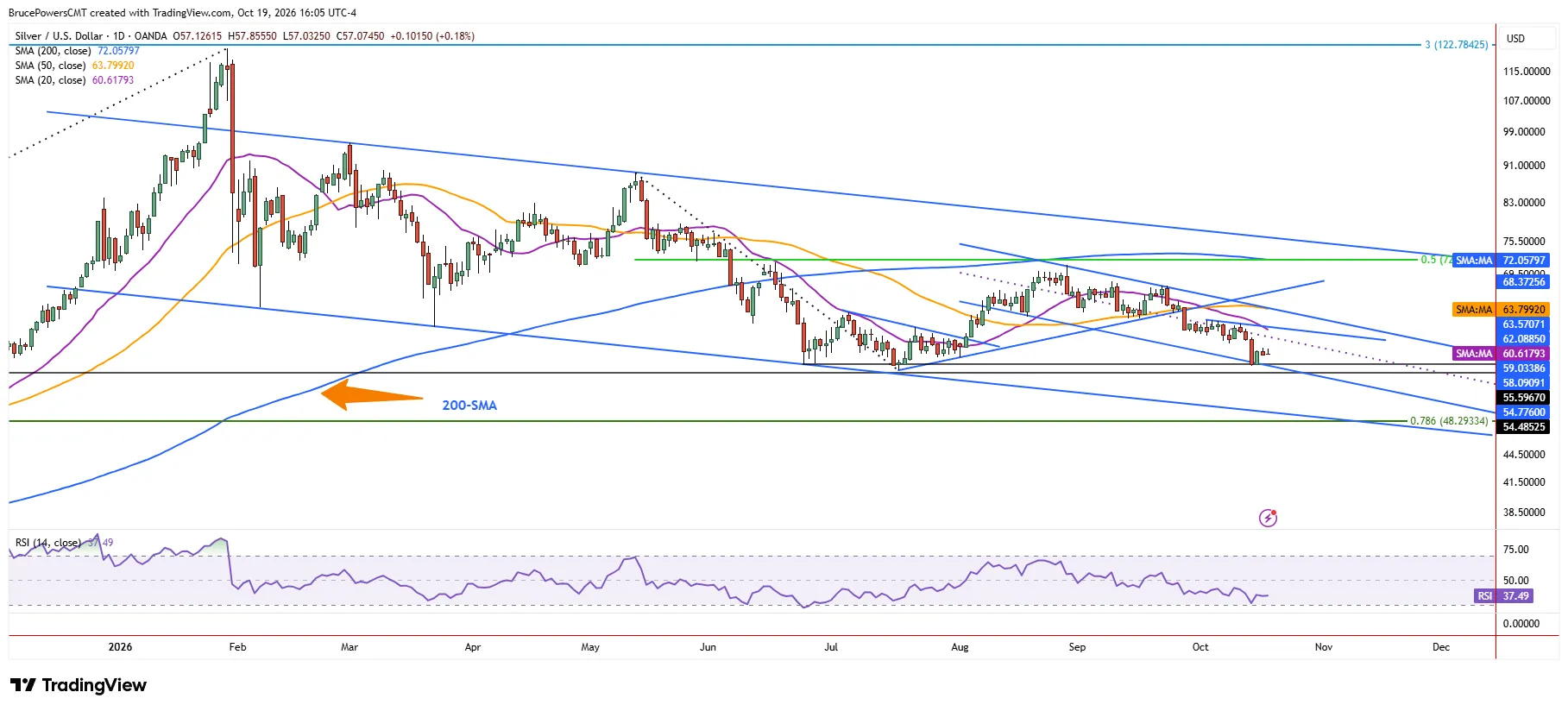Screen dimensions: 1568x711
Task: Select the RSI (14, close) indicator legend
Action: point(48,543)
